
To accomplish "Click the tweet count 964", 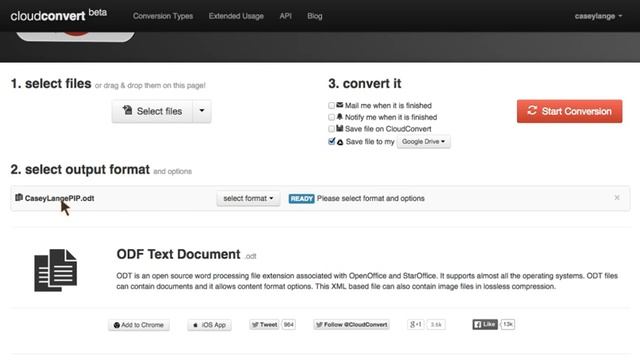I will pyautogui.click(x=289, y=324).
